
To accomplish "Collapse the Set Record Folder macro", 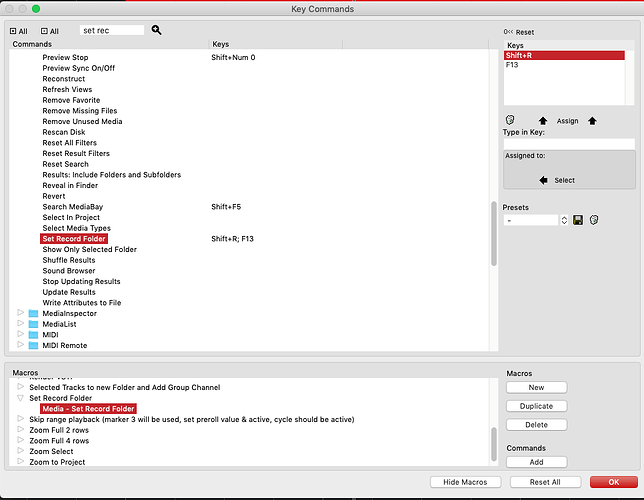I will click(x=21, y=398).
